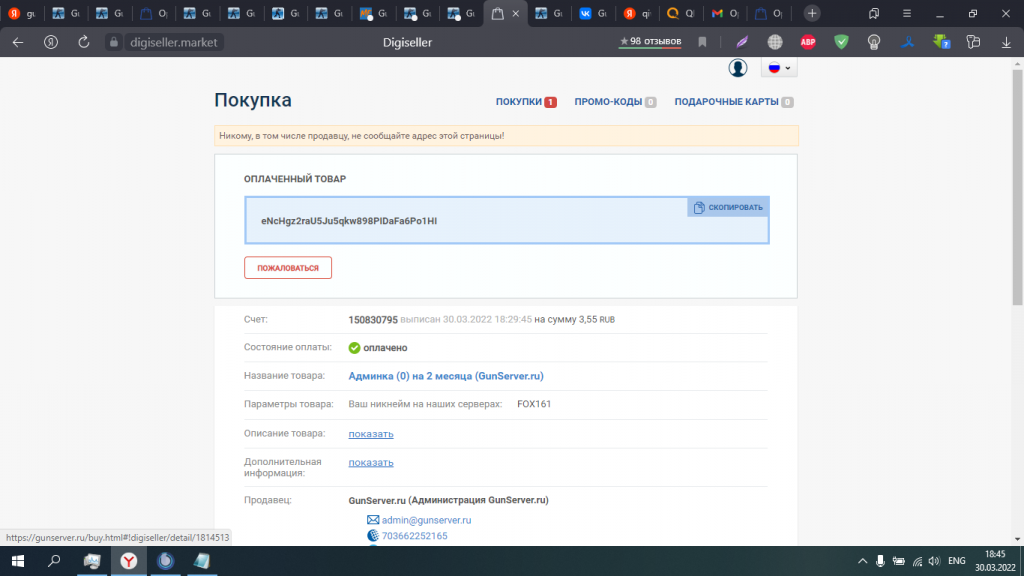The width and height of the screenshot is (1024, 576).
Task: Open the VK browser tab
Action: [x=596, y=14]
